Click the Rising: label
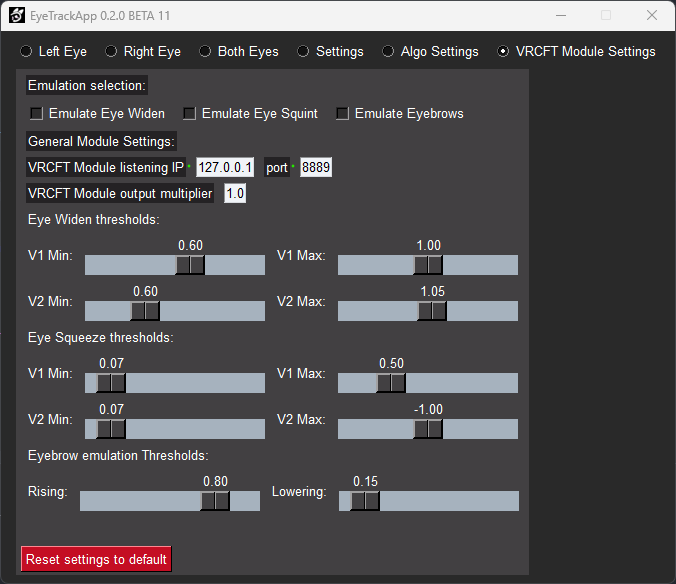 [47, 491]
